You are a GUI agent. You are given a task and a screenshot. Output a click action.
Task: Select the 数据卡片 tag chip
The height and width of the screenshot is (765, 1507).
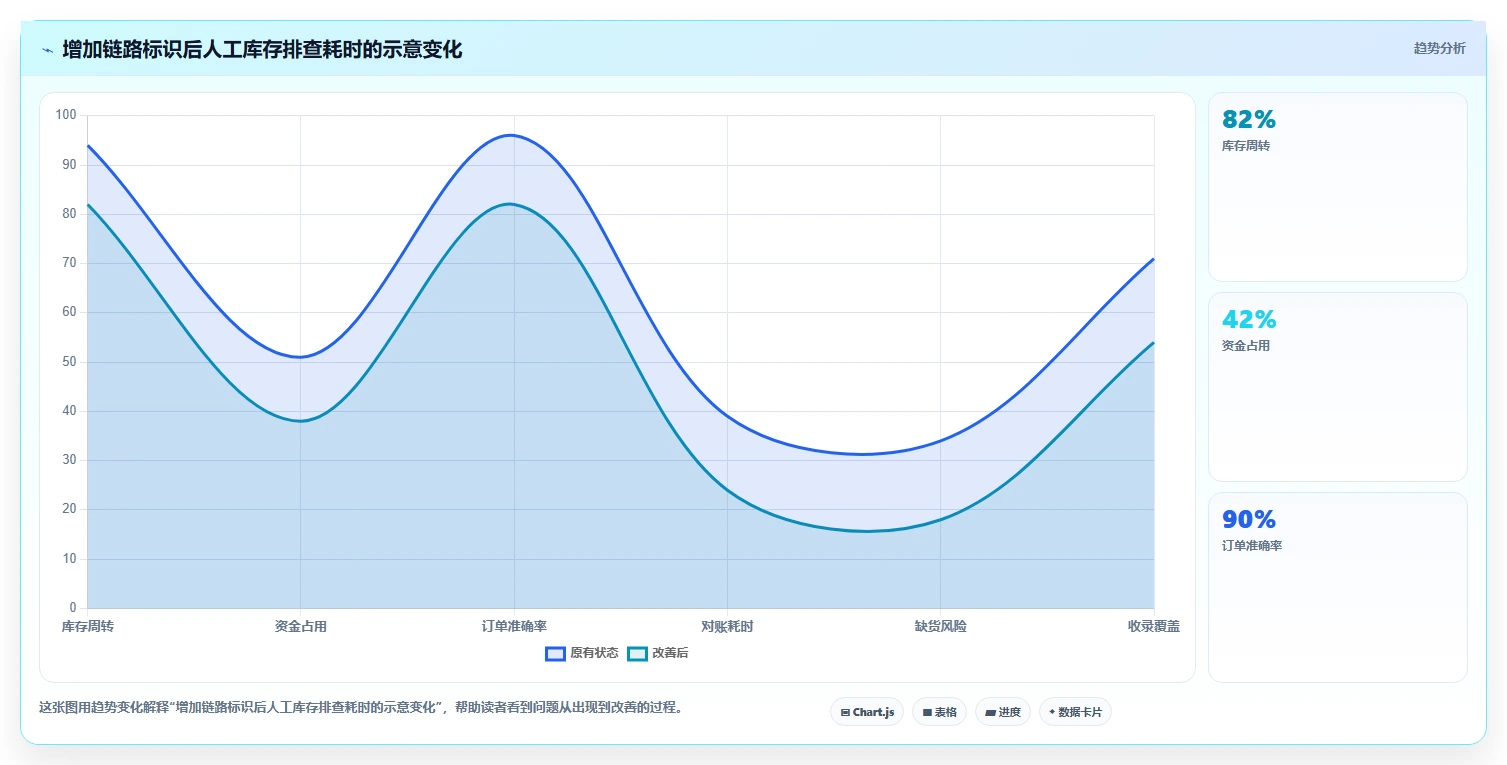click(1075, 712)
